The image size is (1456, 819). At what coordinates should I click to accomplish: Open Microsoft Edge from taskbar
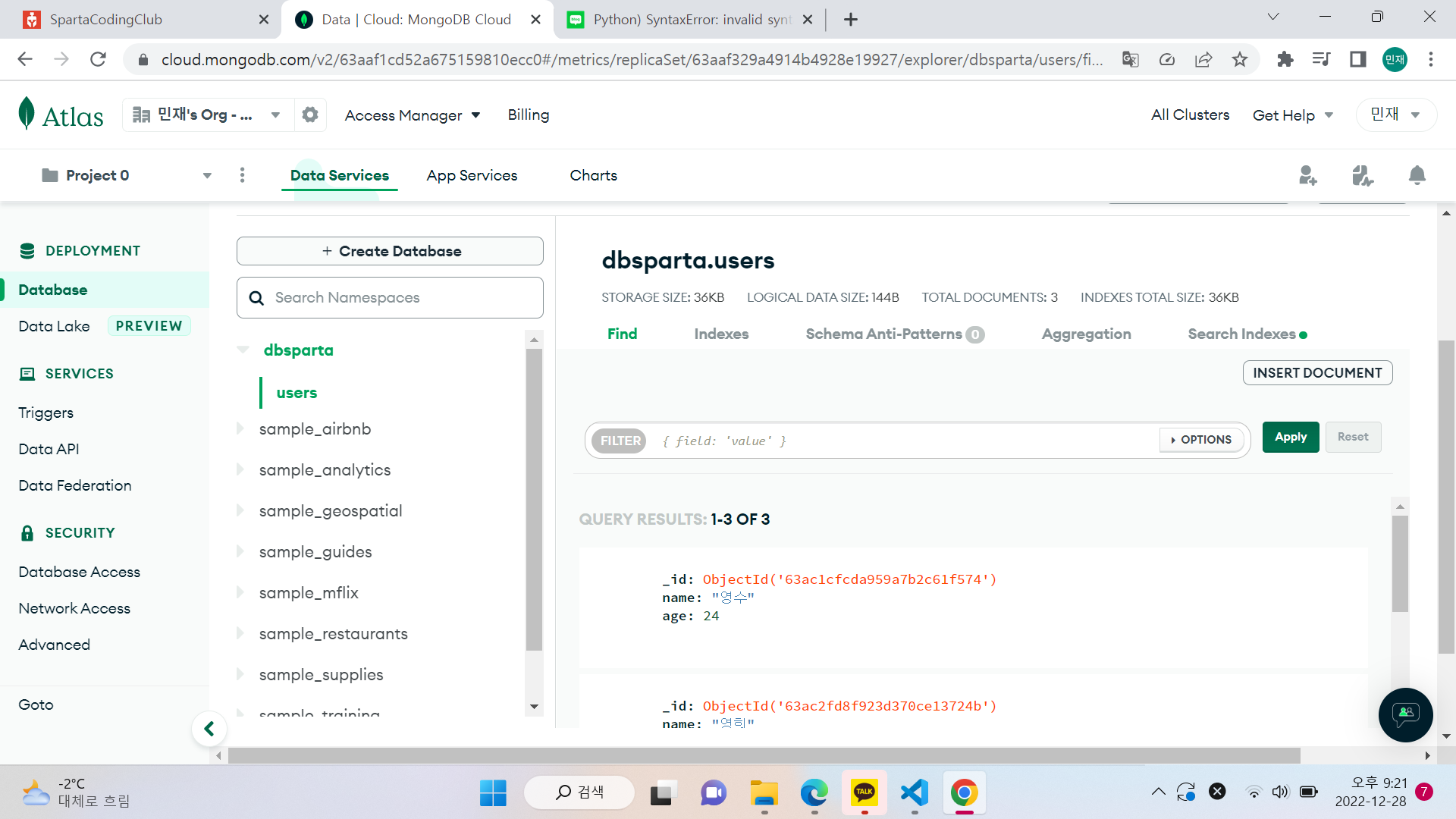coord(814,793)
